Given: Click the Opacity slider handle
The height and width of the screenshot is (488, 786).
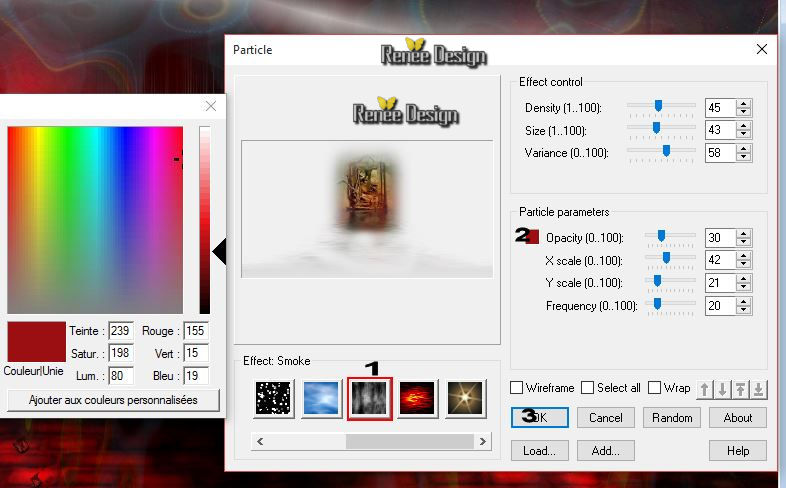Looking at the screenshot, I should 661,235.
